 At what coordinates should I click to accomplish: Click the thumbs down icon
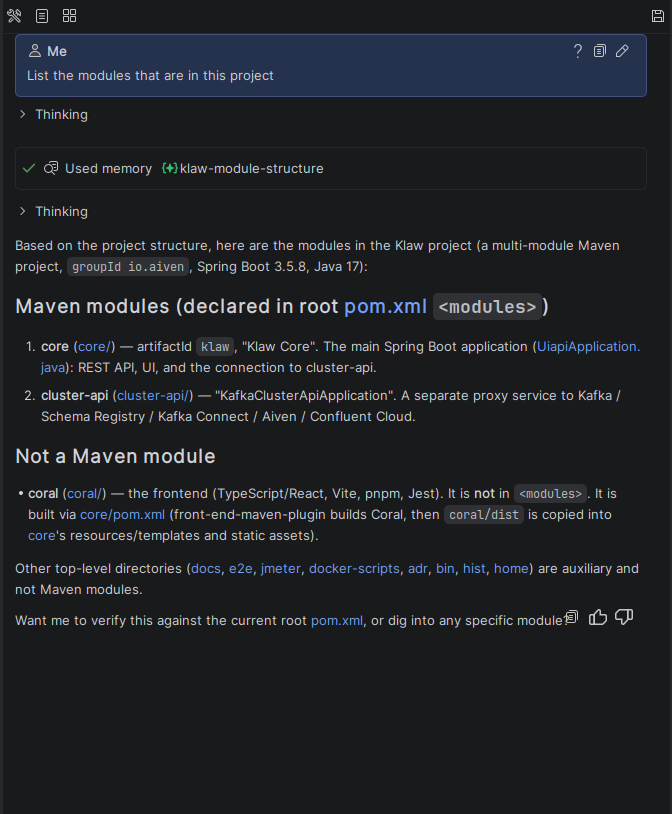coord(624,617)
